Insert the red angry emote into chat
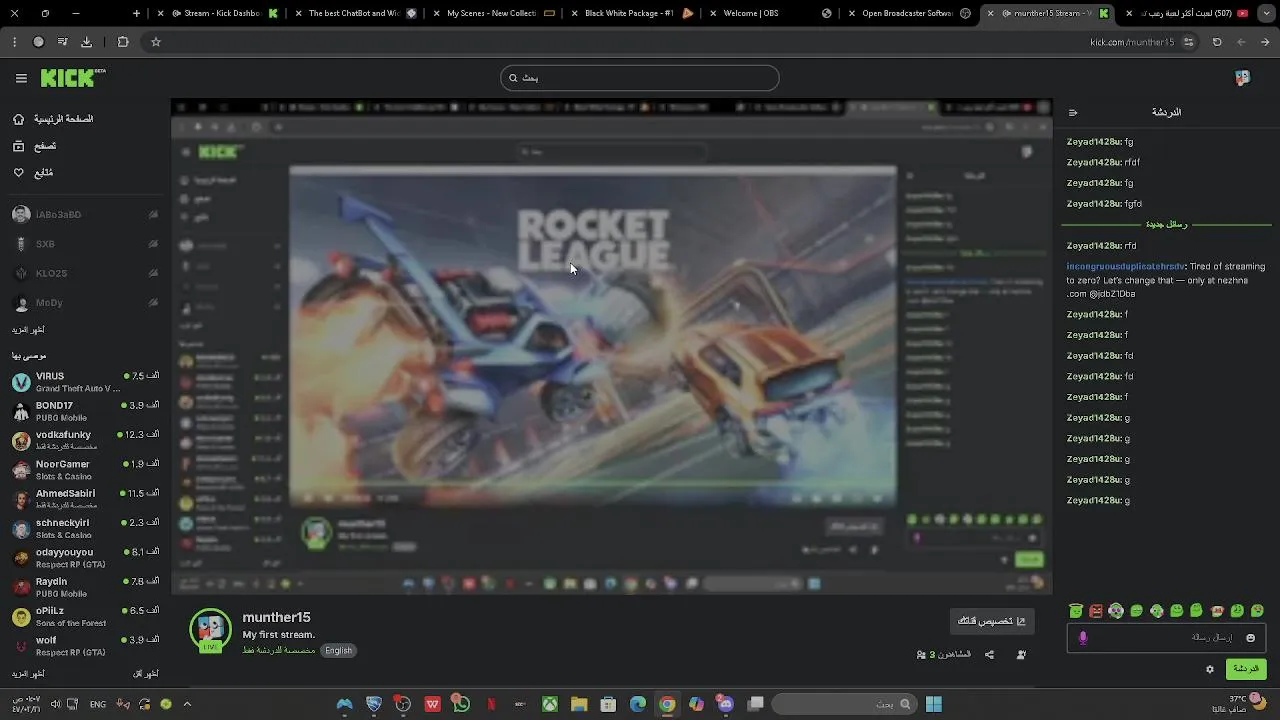 click(1096, 611)
